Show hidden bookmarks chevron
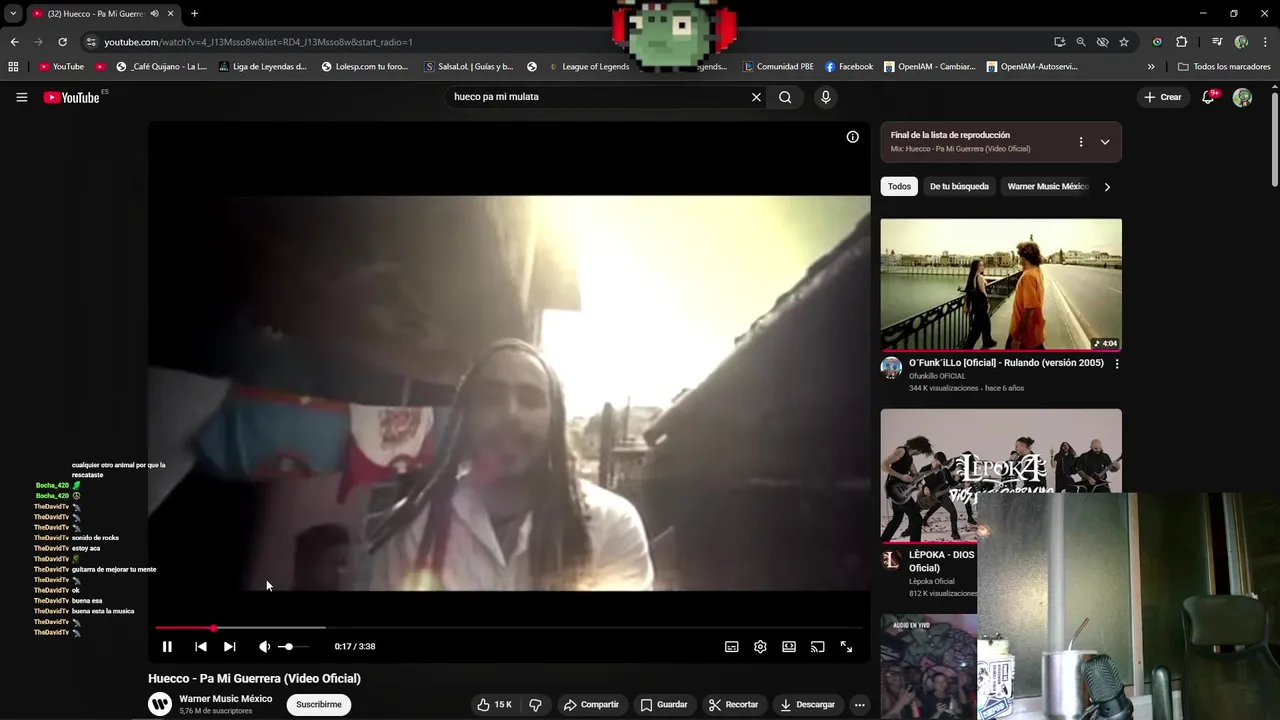 pos(1151,67)
